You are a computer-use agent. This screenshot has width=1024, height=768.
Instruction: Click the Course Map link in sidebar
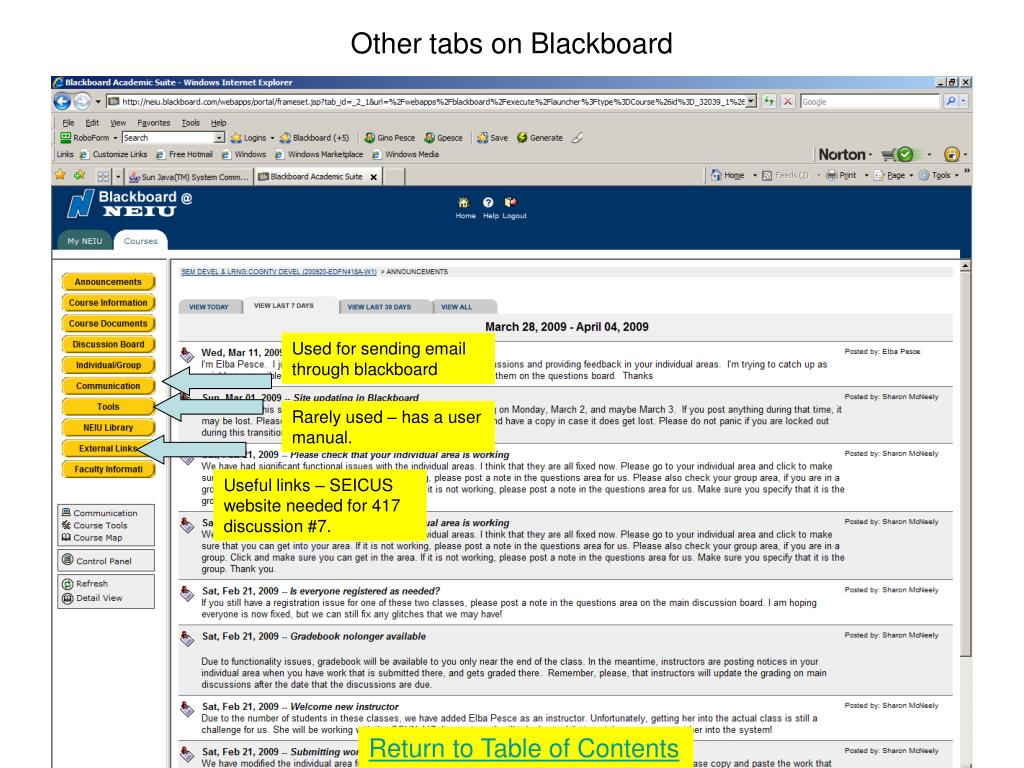[97, 538]
